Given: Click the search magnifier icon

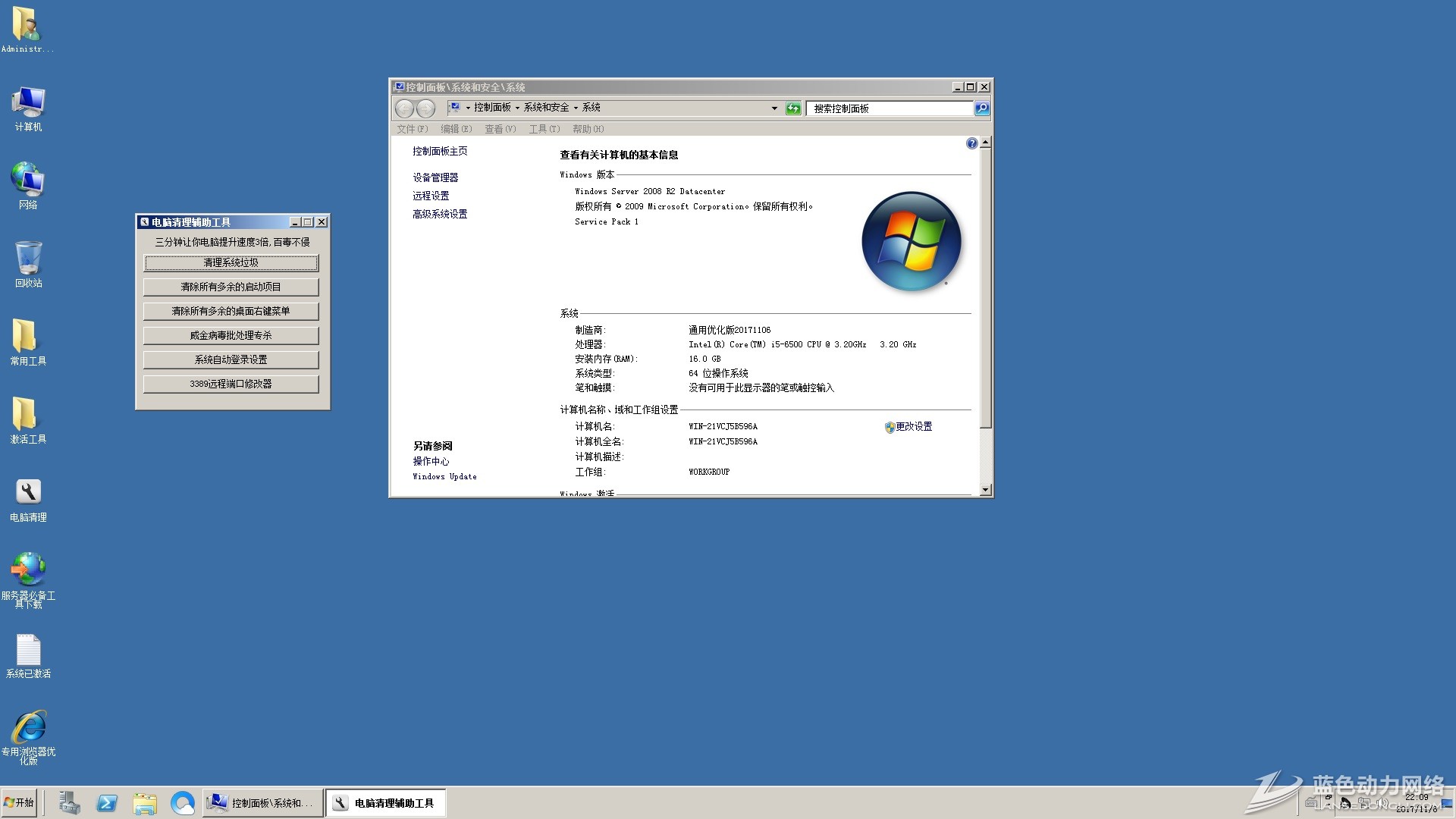Looking at the screenshot, I should (982, 108).
